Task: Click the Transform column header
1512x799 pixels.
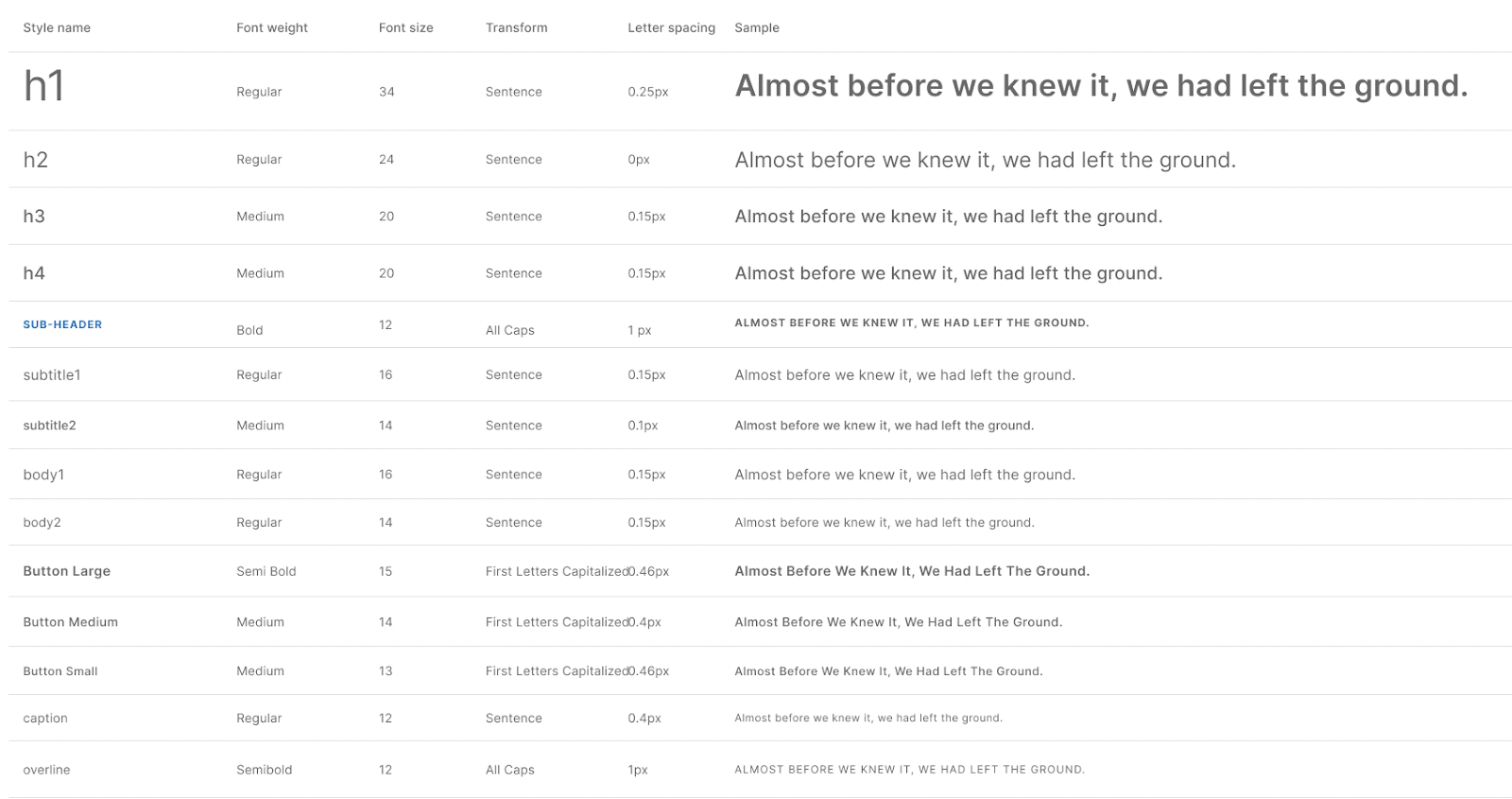Action: tap(516, 27)
